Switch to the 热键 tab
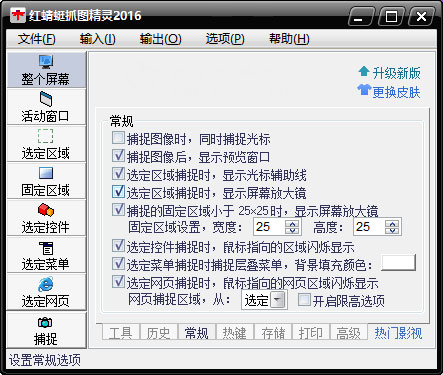443x375 pixels. [x=235, y=333]
